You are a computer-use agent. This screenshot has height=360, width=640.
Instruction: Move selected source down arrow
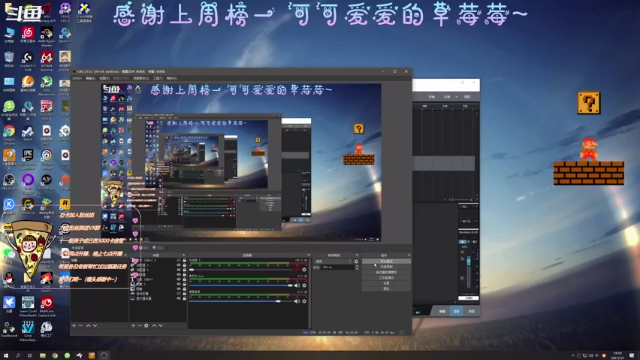[x=160, y=325]
